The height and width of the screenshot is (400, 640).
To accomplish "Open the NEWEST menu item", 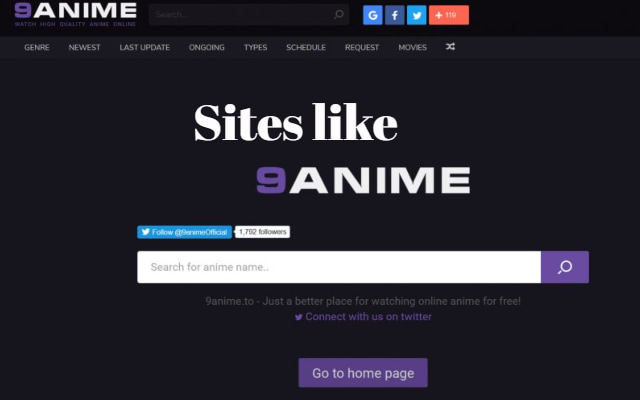I will click(84, 47).
